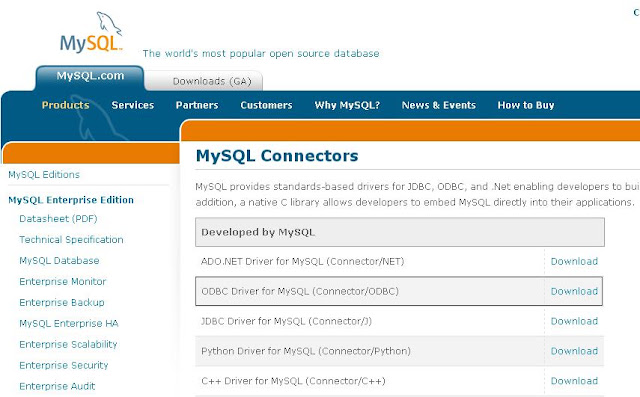Open Enterprise Security link
The width and height of the screenshot is (640, 397).
tap(64, 365)
